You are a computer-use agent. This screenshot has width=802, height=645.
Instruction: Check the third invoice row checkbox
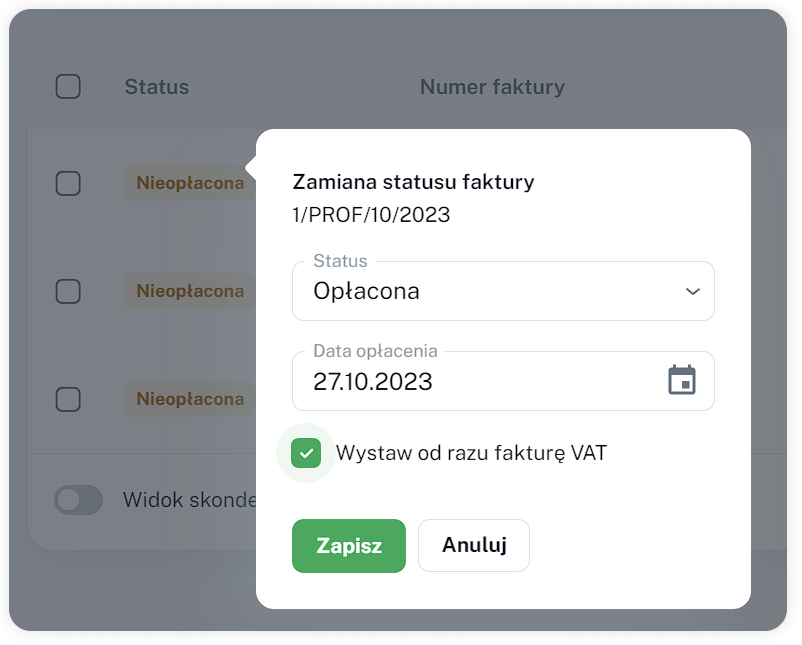(68, 399)
